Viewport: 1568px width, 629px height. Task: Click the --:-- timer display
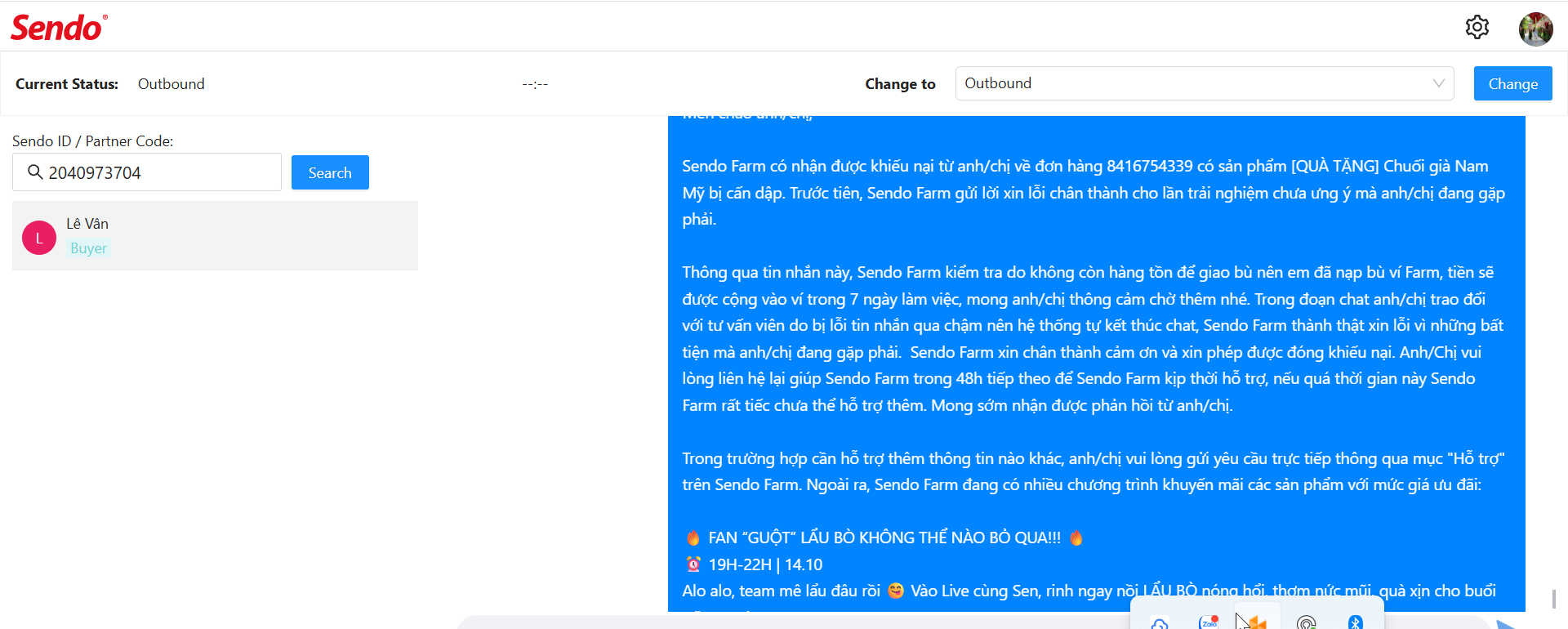[x=535, y=84]
